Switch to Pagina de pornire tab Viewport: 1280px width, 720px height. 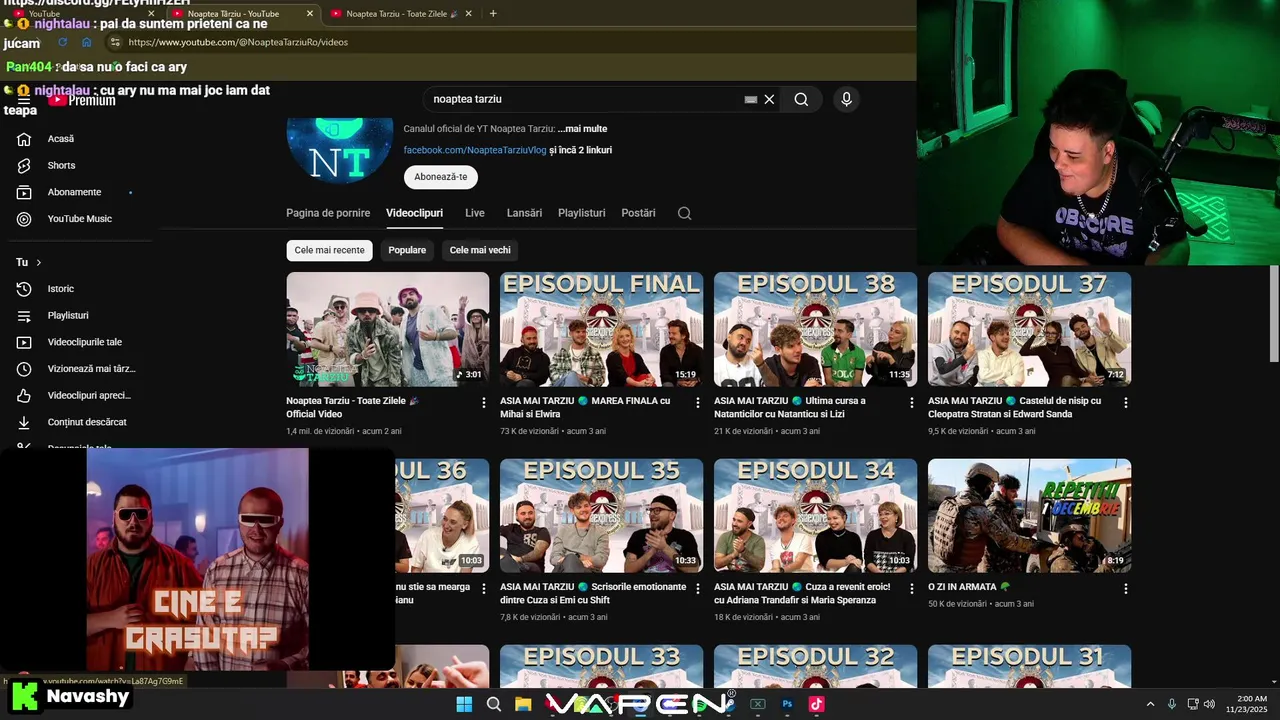(x=328, y=213)
